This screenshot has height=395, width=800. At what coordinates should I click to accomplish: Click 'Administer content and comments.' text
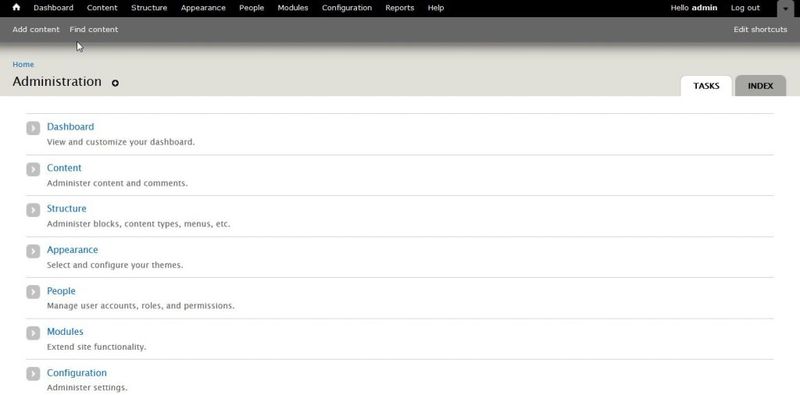pyautogui.click(x=117, y=183)
